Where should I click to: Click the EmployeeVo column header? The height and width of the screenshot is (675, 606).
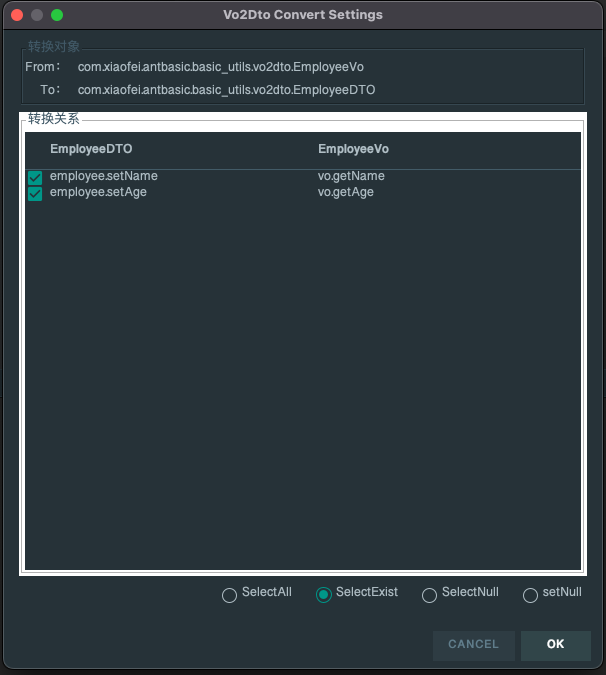(x=353, y=149)
